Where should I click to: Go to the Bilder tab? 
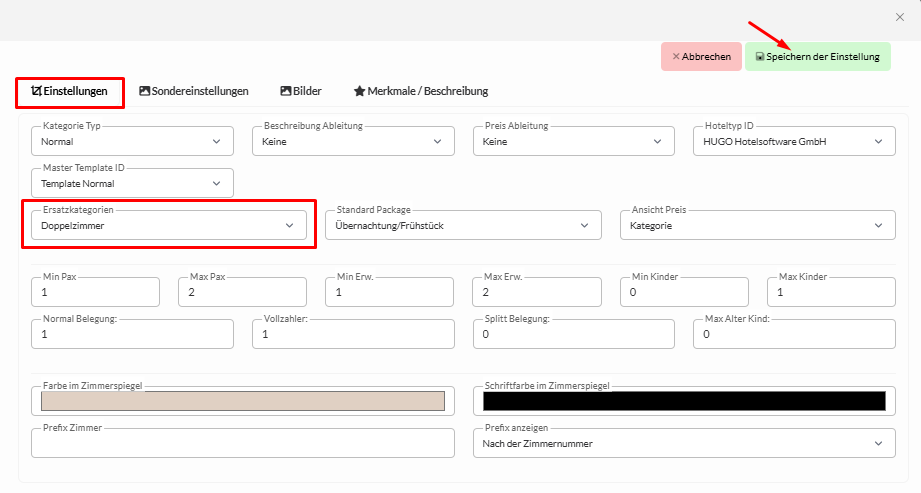301,91
